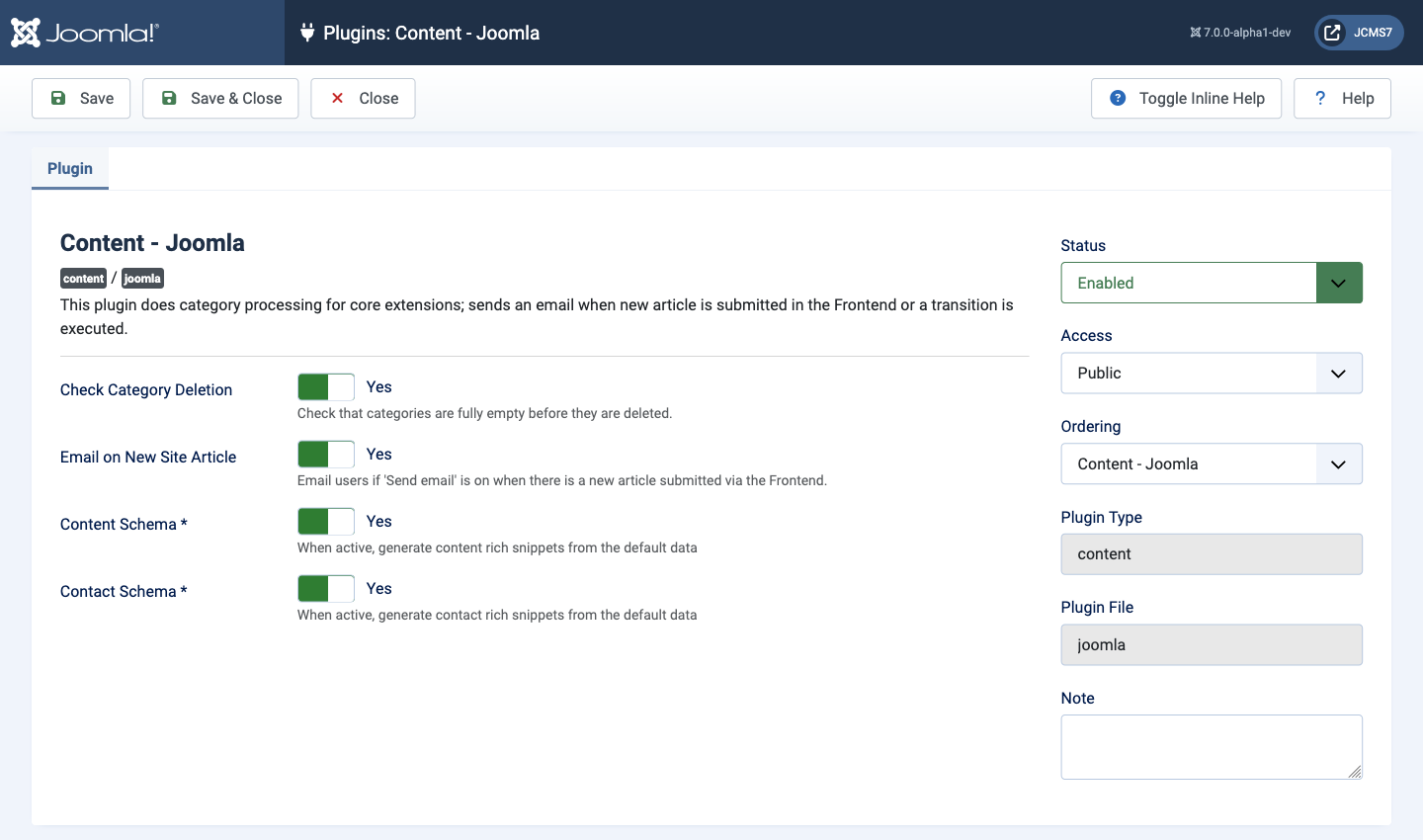This screenshot has width=1423, height=840.
Task: Click the red X icon in Close button
Action: click(x=337, y=98)
